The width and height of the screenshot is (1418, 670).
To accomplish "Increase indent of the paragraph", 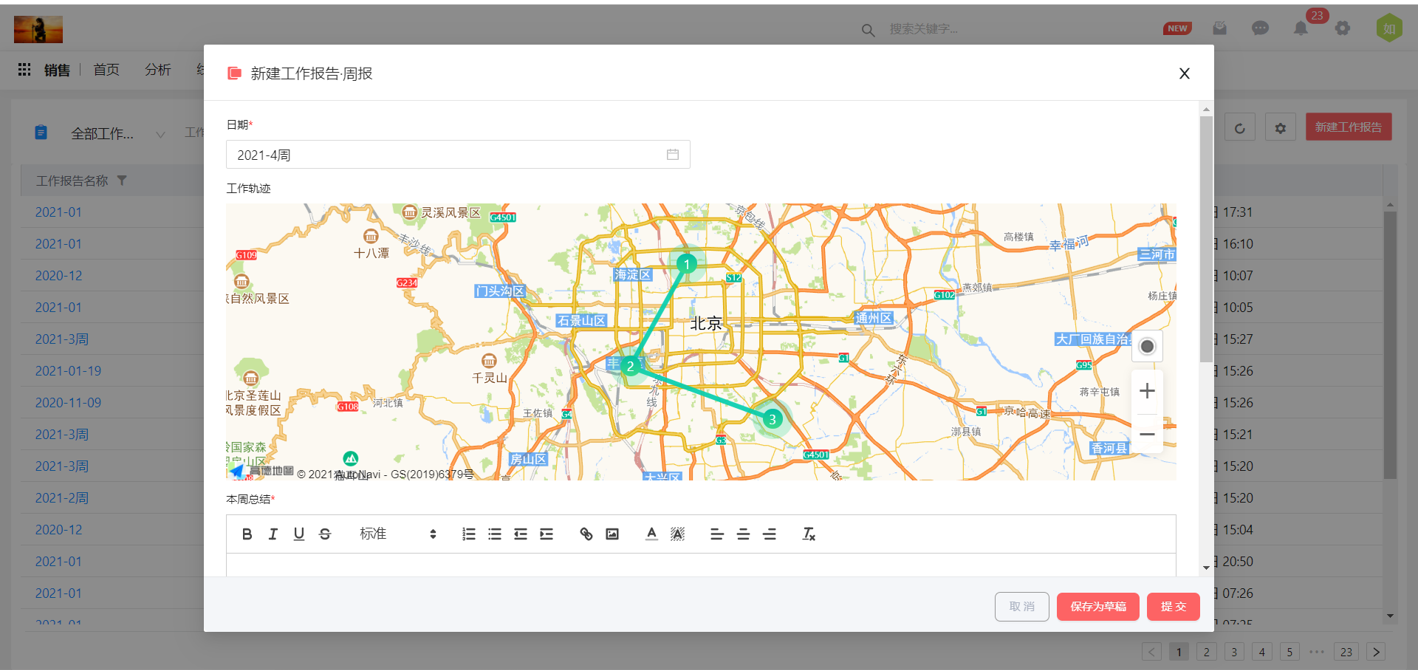I will (x=546, y=534).
